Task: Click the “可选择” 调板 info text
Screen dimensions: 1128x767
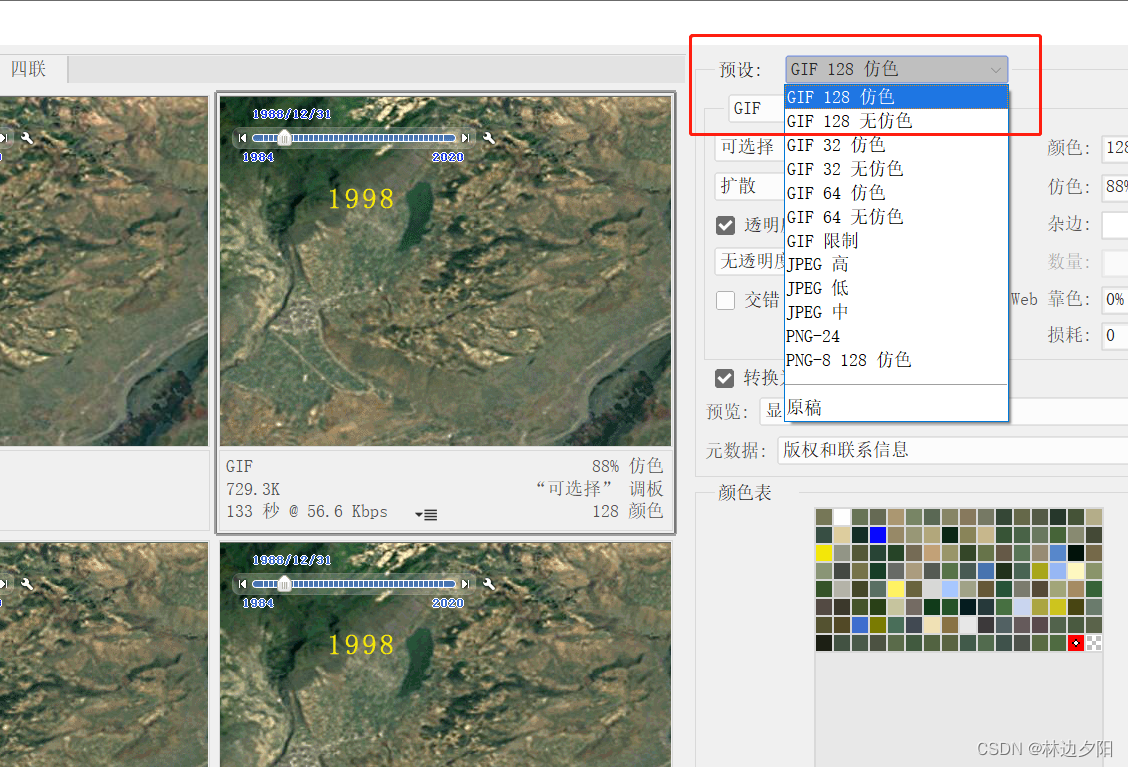Action: click(x=599, y=489)
